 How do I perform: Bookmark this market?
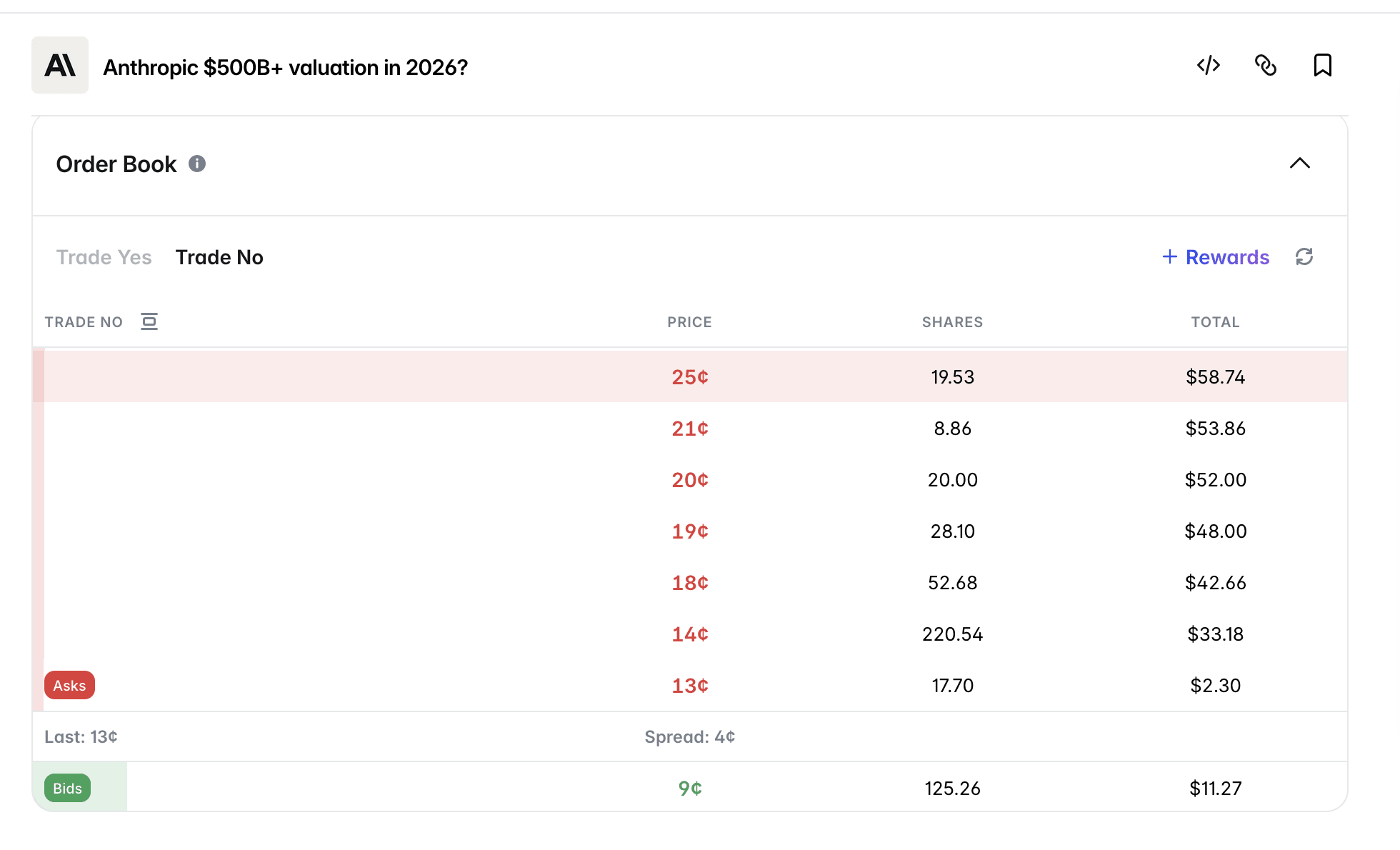coord(1322,66)
